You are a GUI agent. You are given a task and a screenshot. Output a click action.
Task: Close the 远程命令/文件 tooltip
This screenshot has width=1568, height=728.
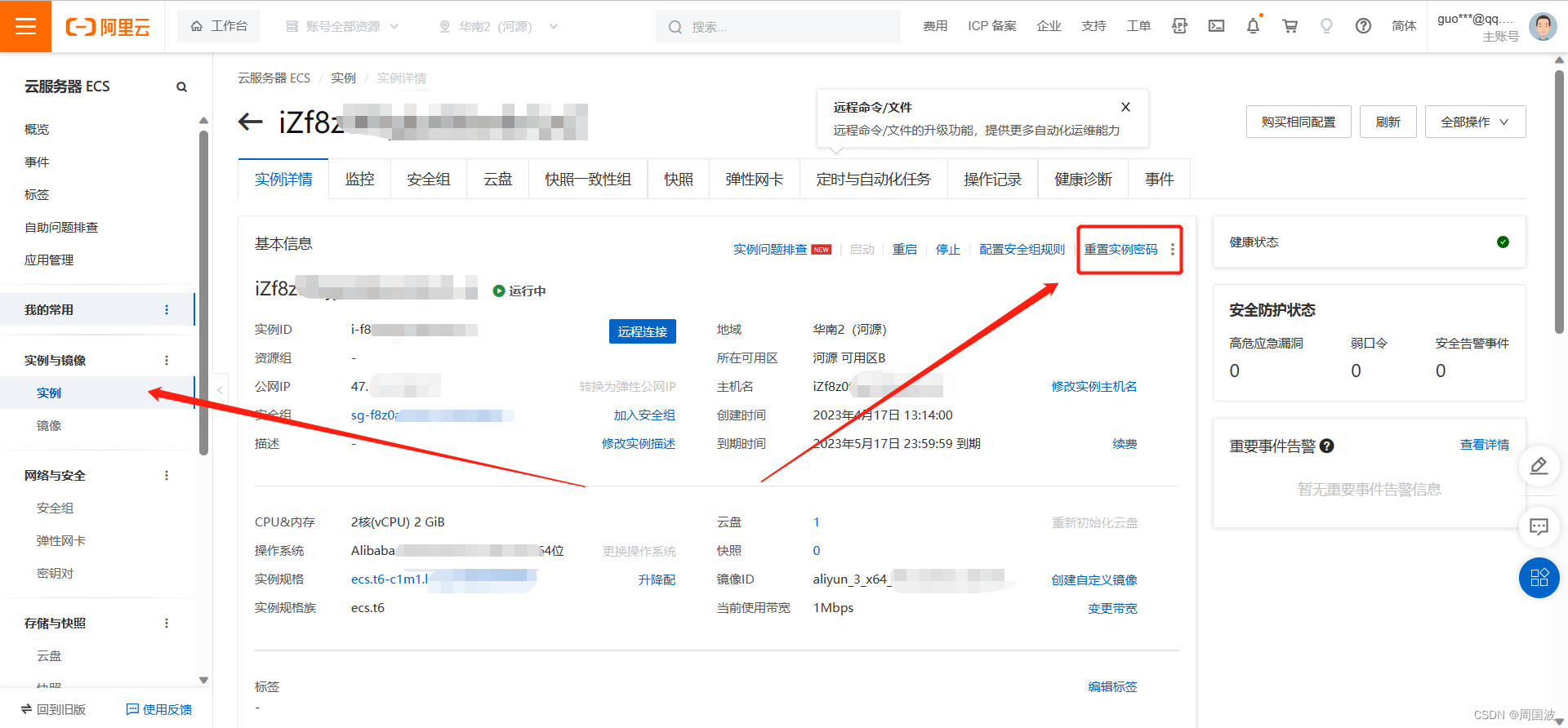(1125, 107)
